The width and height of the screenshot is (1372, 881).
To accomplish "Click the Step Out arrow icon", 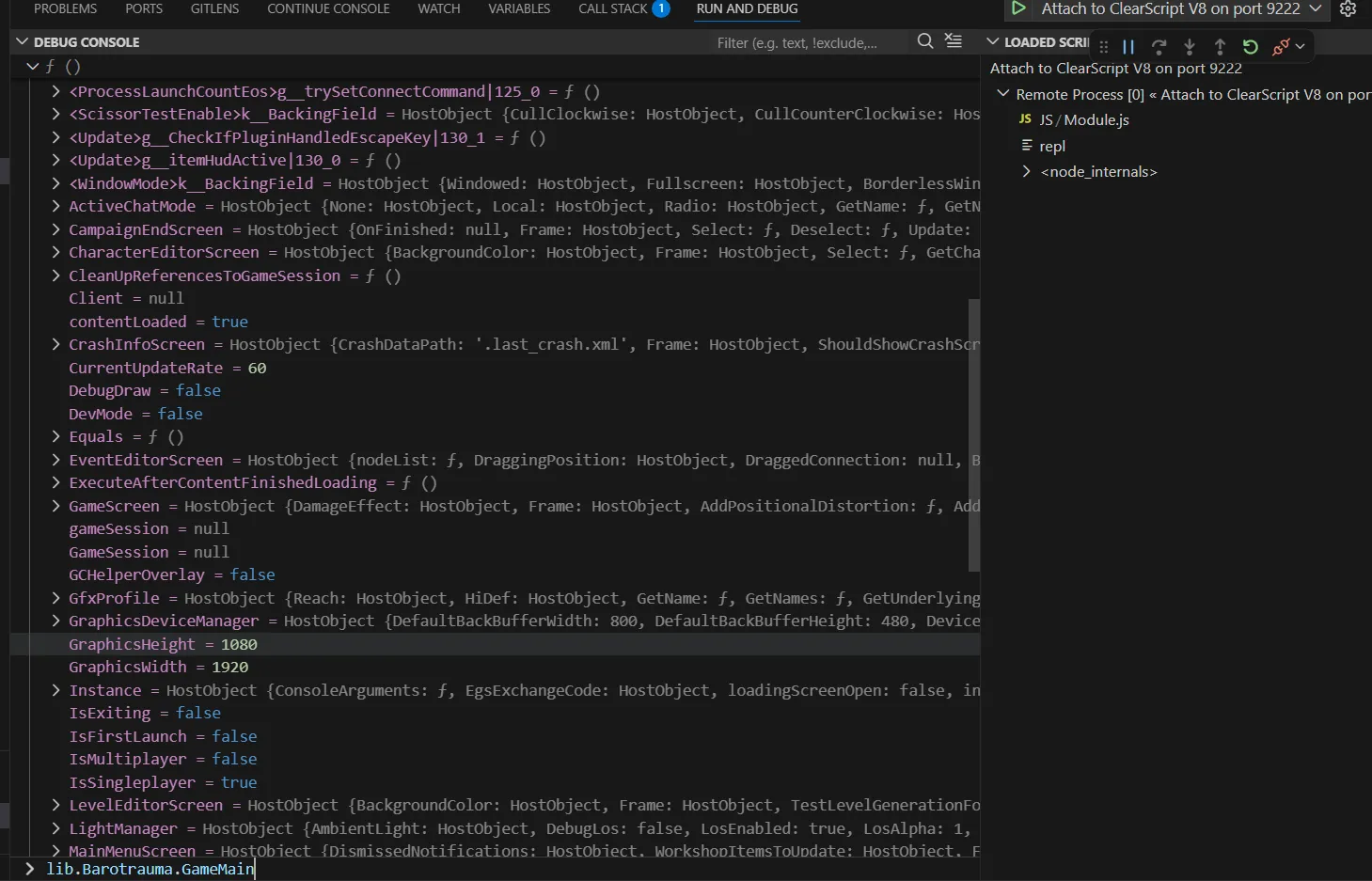I will [x=1220, y=47].
